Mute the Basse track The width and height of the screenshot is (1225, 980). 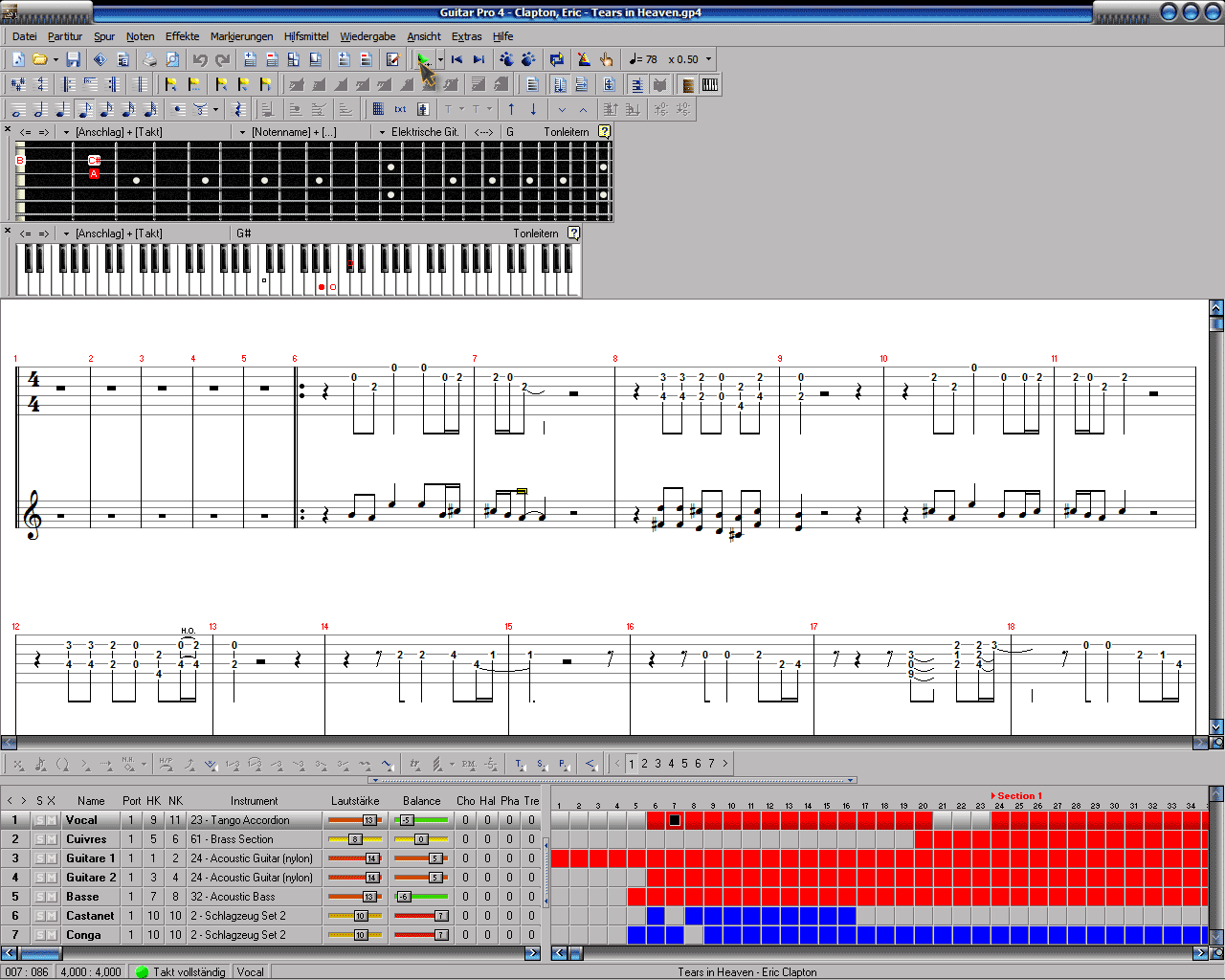tap(52, 897)
